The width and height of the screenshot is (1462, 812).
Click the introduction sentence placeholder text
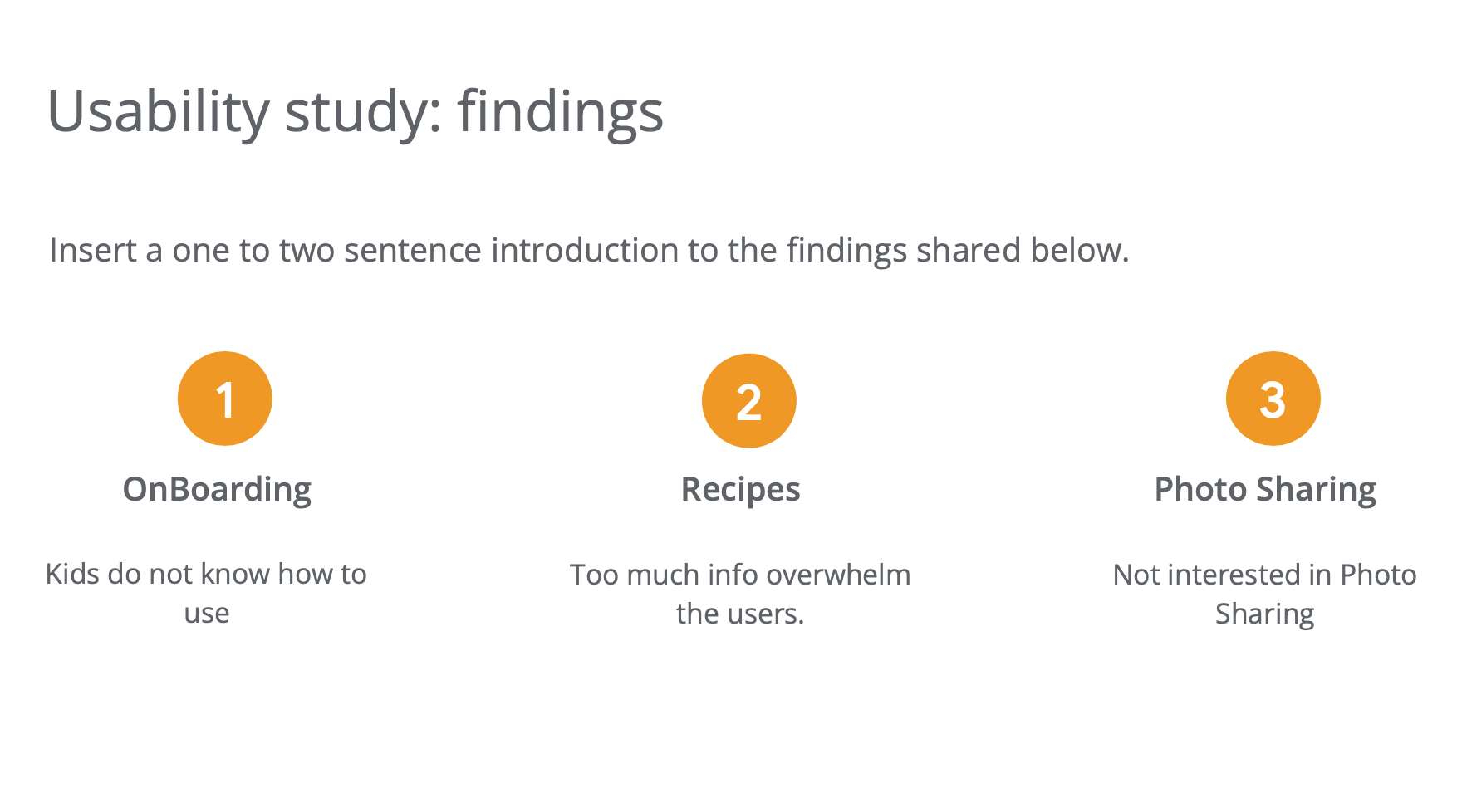pos(590,250)
